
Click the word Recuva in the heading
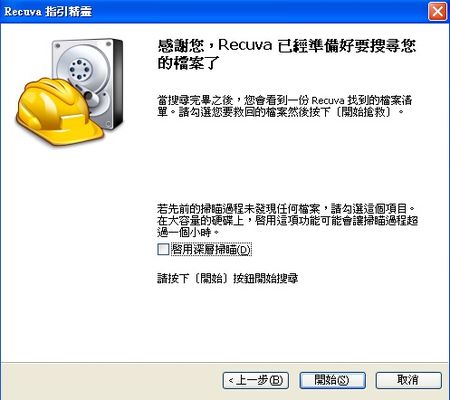click(x=245, y=45)
